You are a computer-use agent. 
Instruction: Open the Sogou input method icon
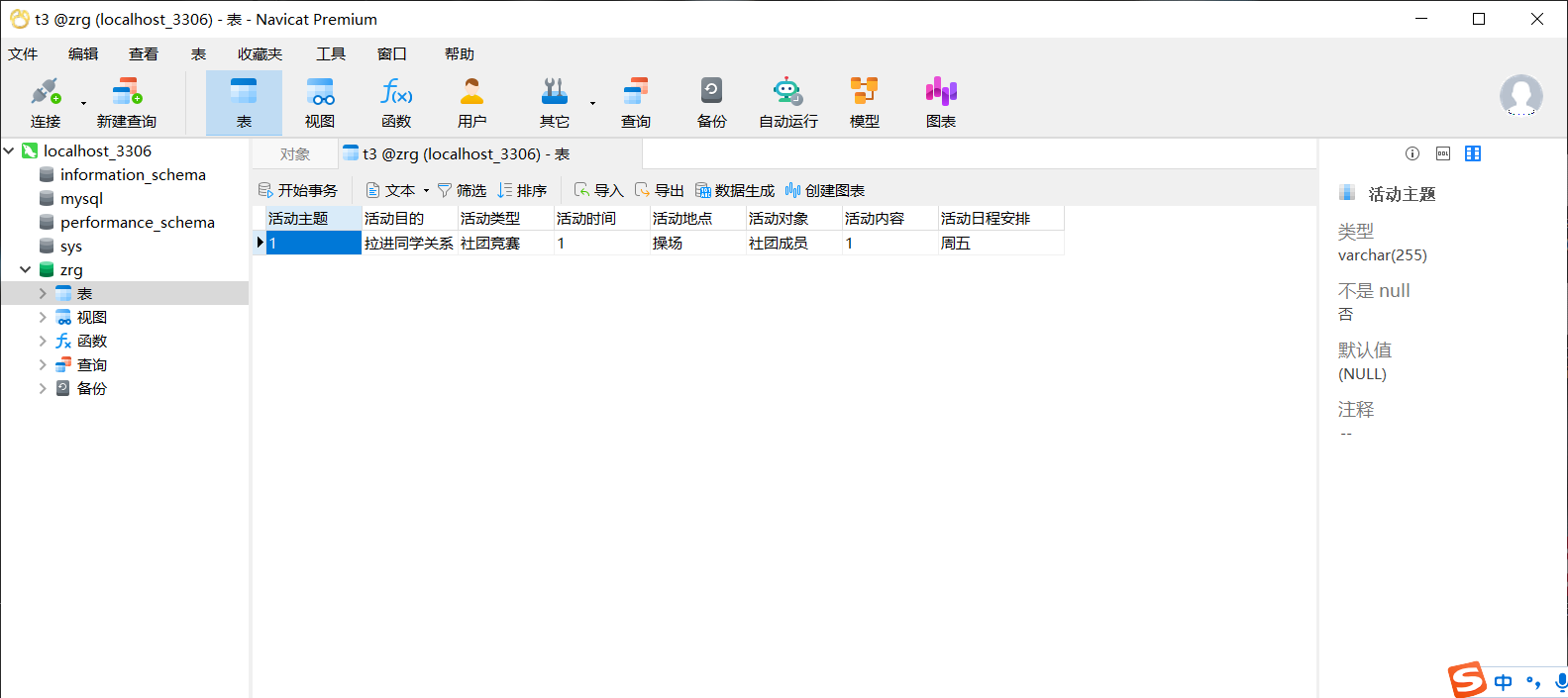coord(1467,680)
